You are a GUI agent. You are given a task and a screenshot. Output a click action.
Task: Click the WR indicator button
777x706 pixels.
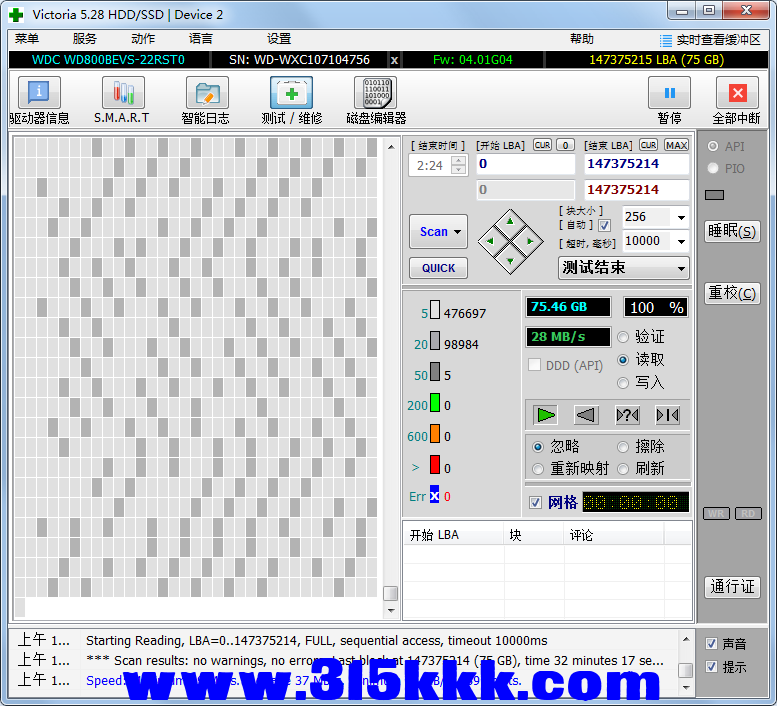click(x=716, y=514)
